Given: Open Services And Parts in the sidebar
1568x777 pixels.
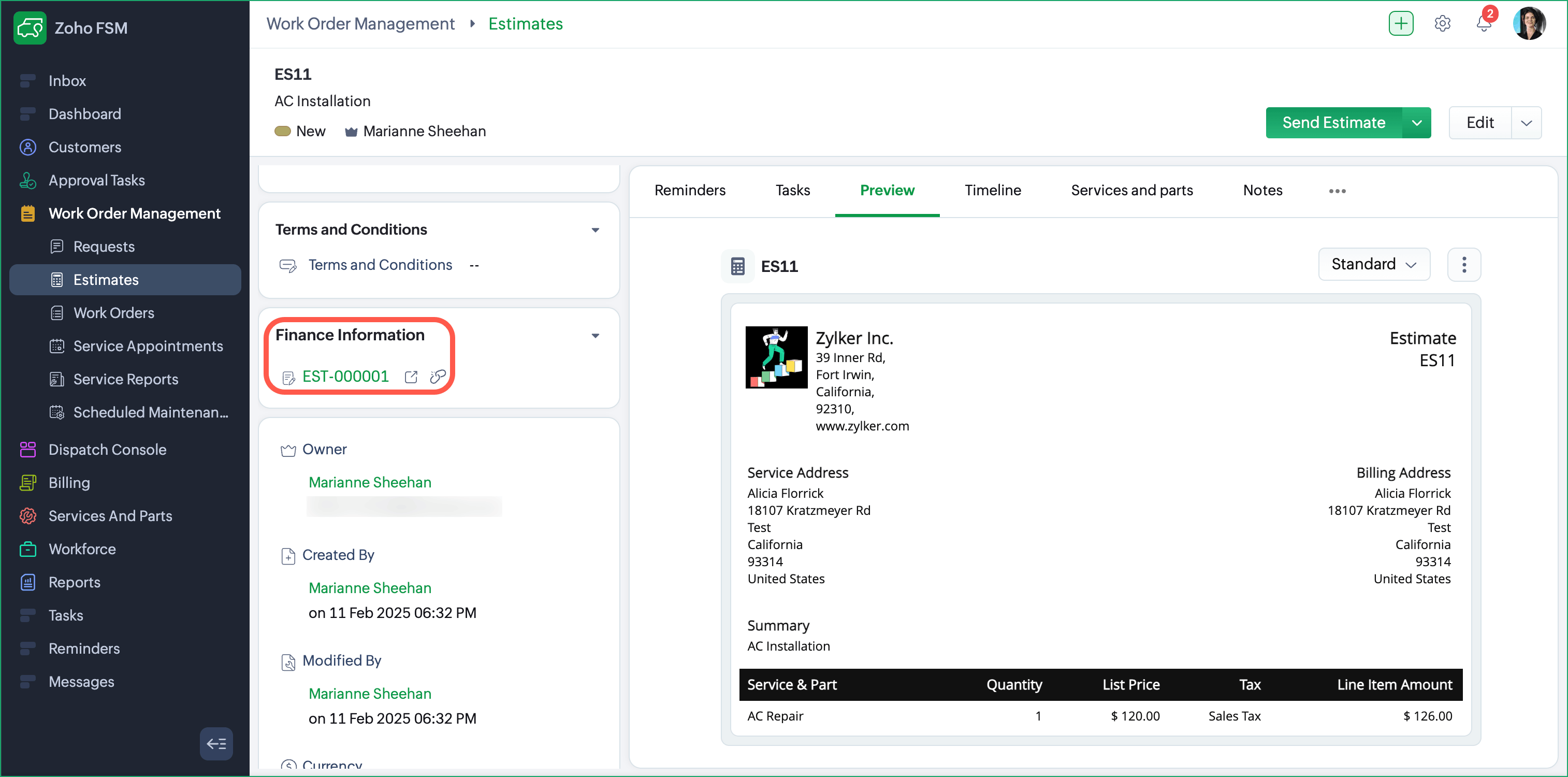Looking at the screenshot, I should (110, 516).
